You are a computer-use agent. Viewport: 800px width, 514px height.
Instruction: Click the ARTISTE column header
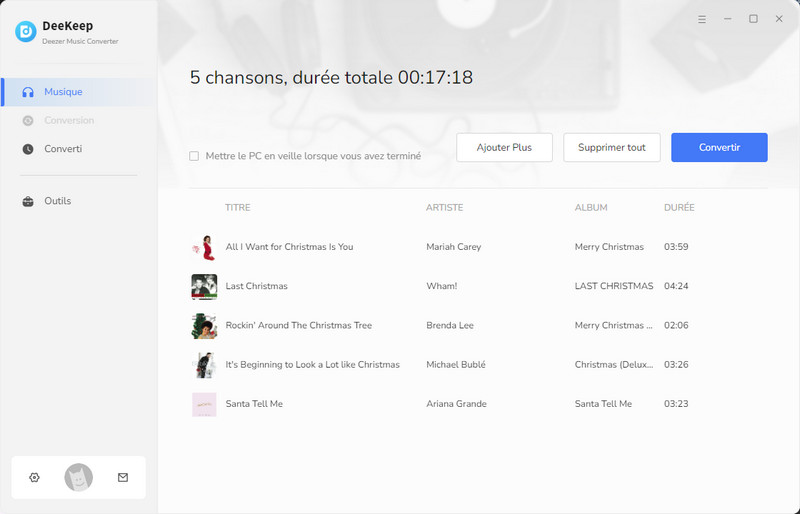coord(445,208)
